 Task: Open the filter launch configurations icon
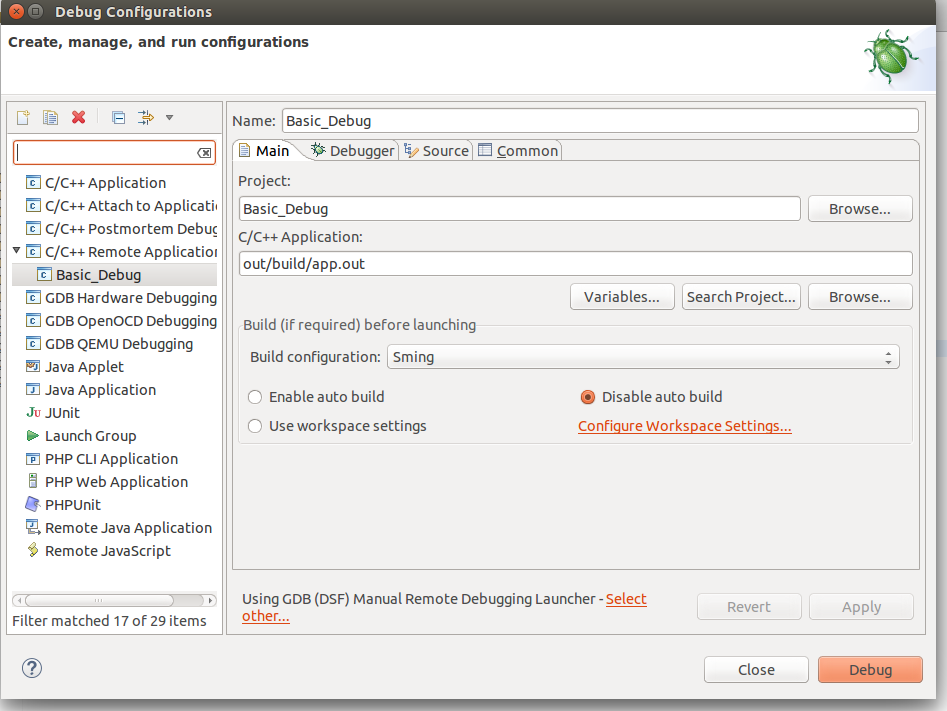146,117
